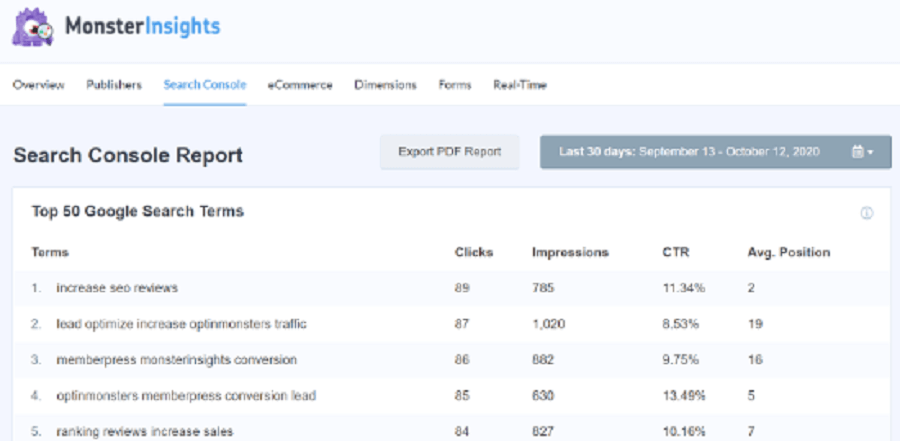900x441 pixels.
Task: Open the Publishers tab
Action: [x=114, y=85]
